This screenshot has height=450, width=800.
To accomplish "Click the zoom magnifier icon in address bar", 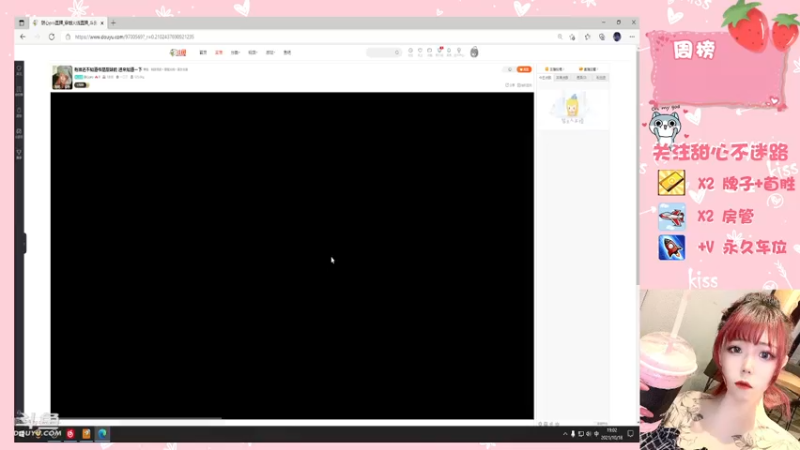I will [x=560, y=37].
